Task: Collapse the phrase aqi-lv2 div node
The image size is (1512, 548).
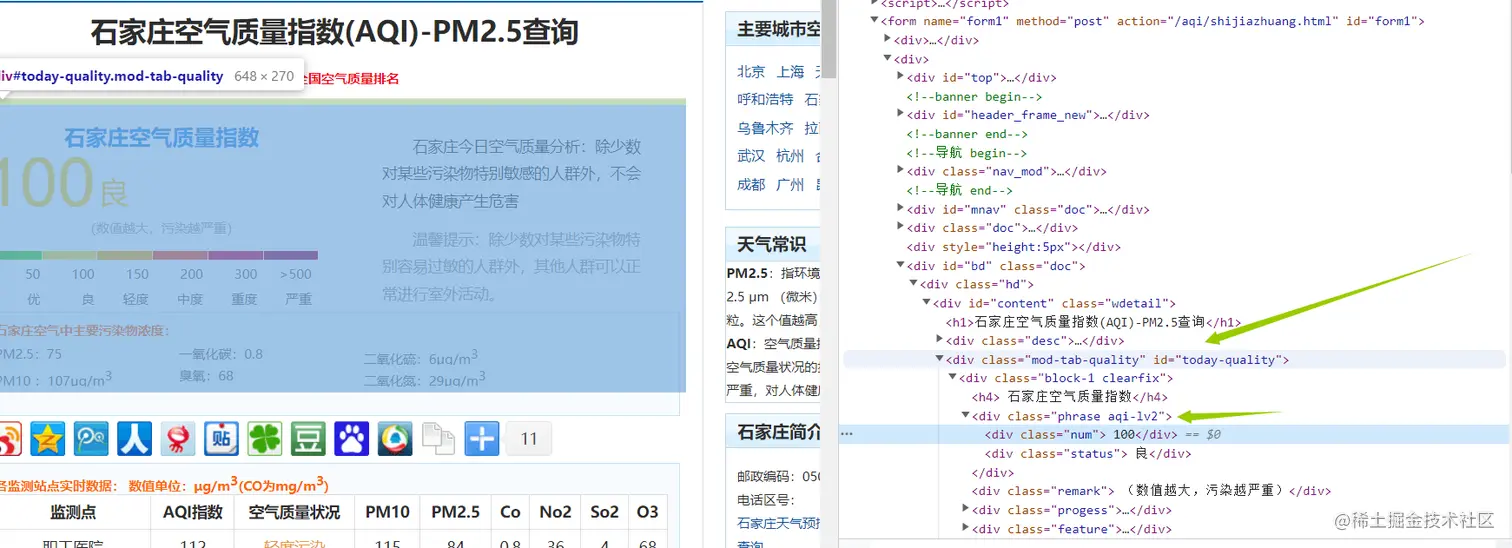Action: tap(965, 416)
